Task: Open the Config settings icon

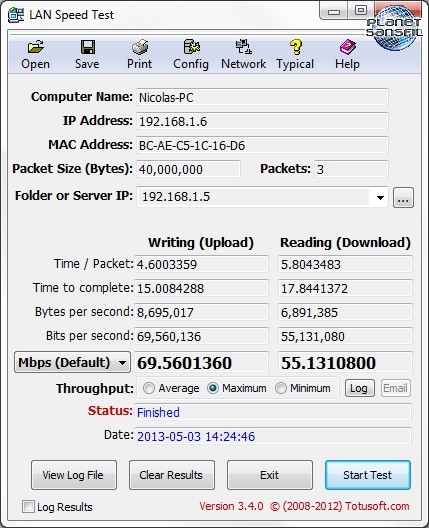Action: [x=192, y=47]
